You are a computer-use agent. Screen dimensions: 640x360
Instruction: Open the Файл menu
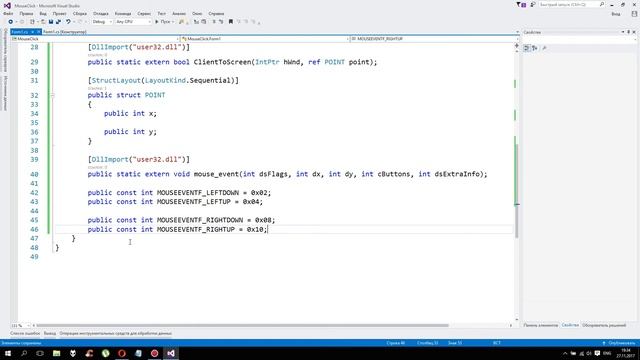pyautogui.click(x=8, y=13)
